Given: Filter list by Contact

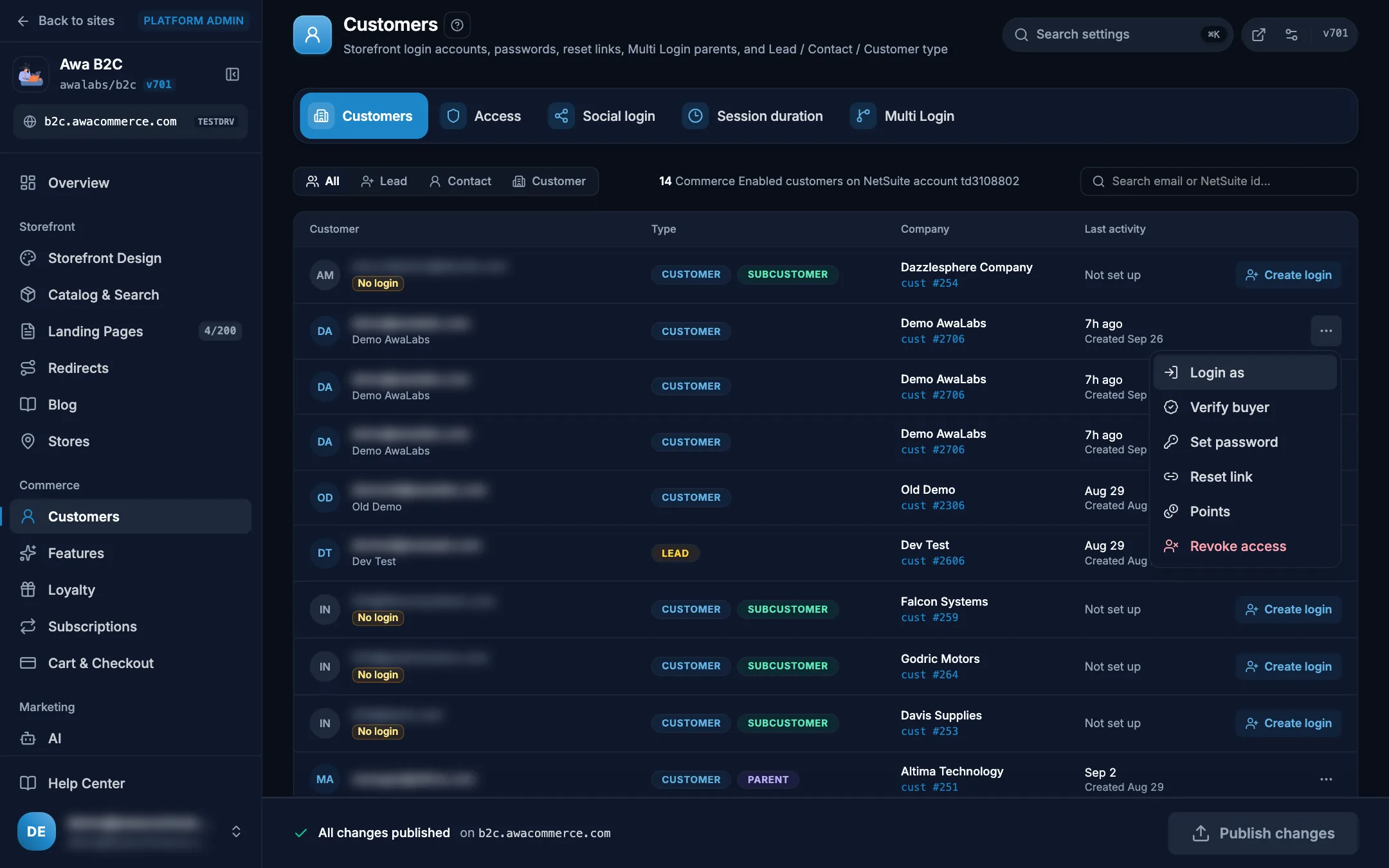Looking at the screenshot, I should click(460, 181).
